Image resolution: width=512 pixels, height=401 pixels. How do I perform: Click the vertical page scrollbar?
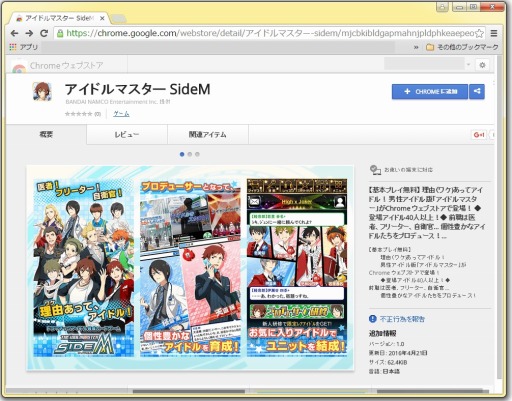500,217
